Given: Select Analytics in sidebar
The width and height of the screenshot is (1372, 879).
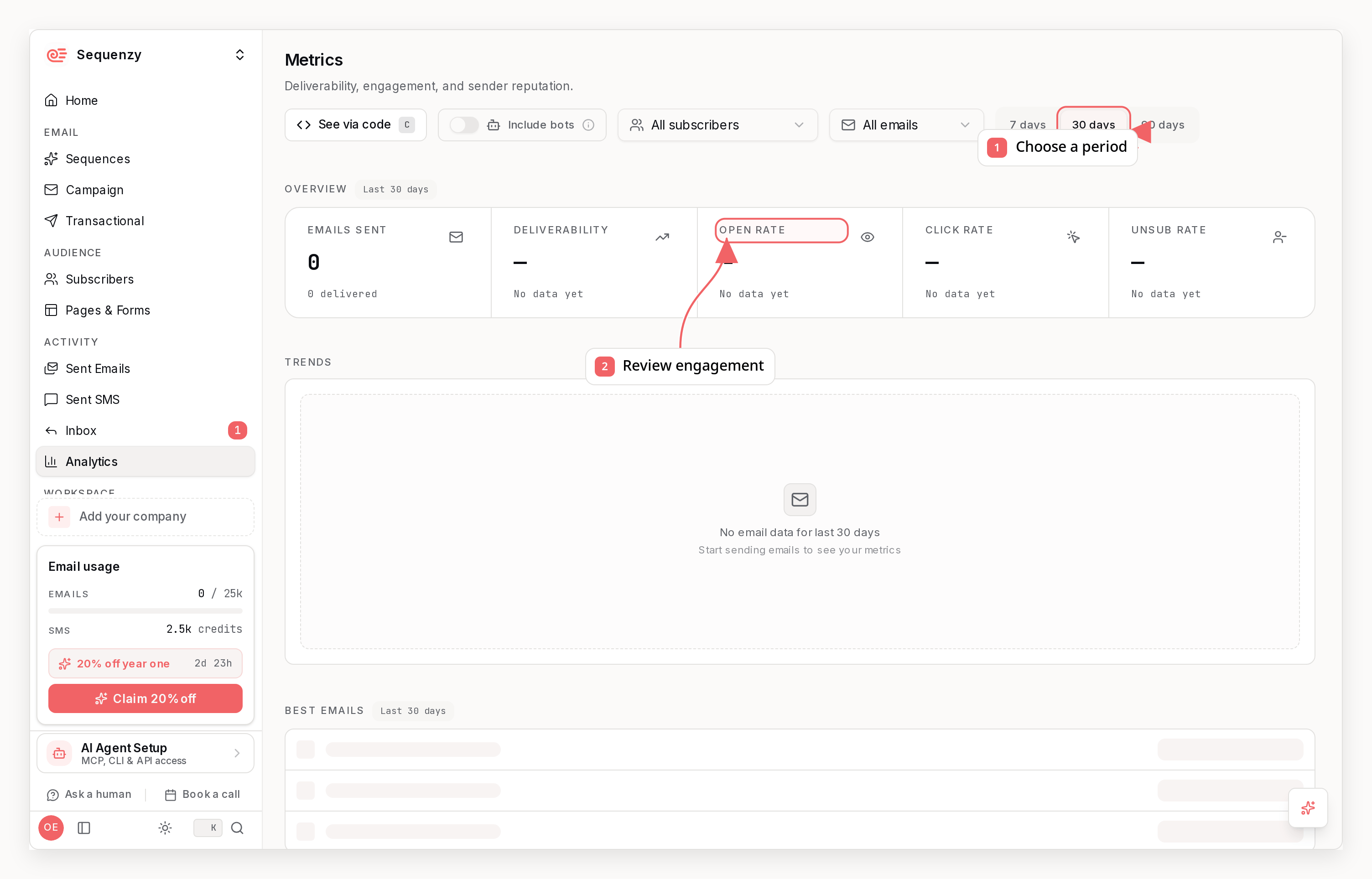Looking at the screenshot, I should 145,461.
